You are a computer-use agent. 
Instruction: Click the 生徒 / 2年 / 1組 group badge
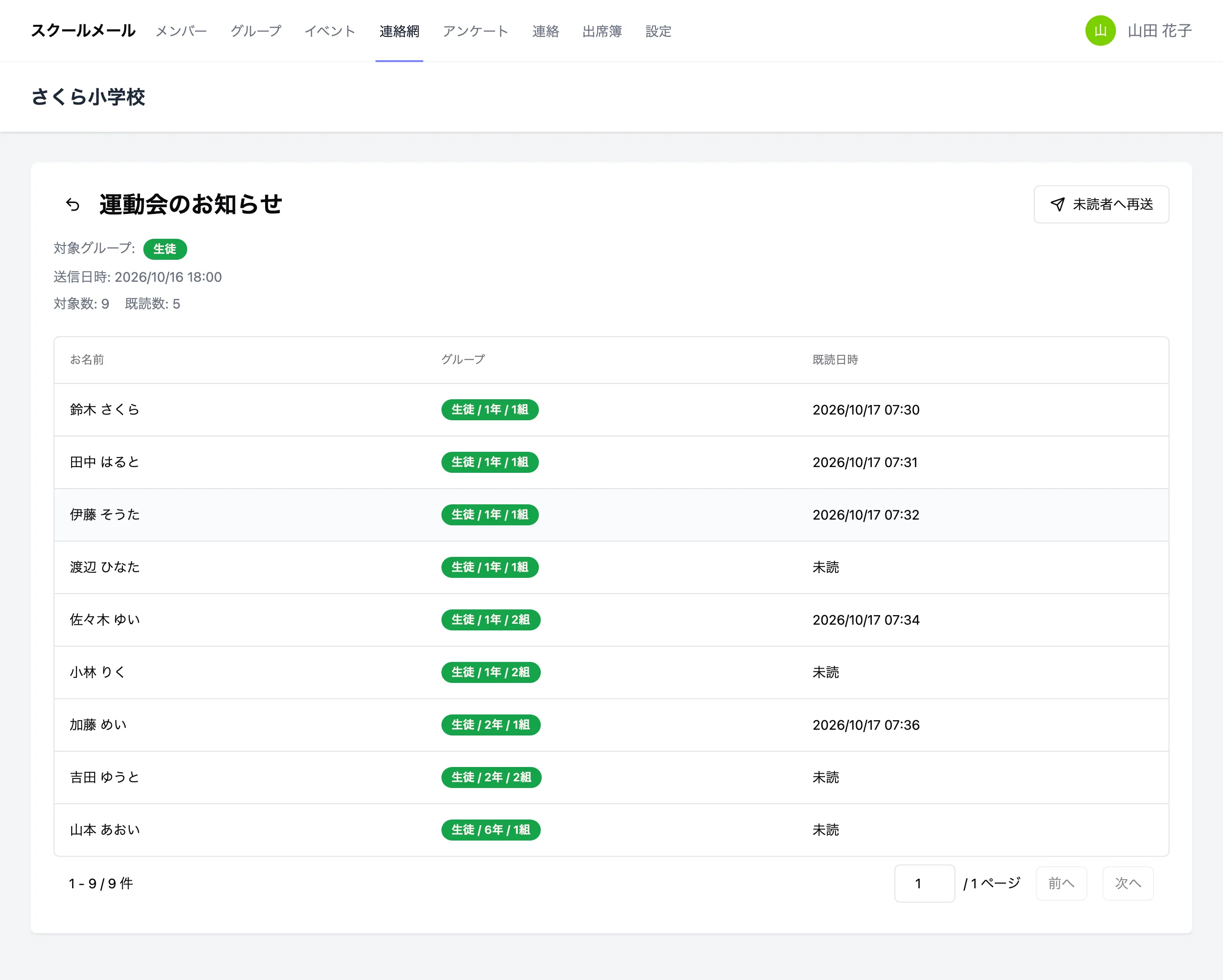[491, 725]
